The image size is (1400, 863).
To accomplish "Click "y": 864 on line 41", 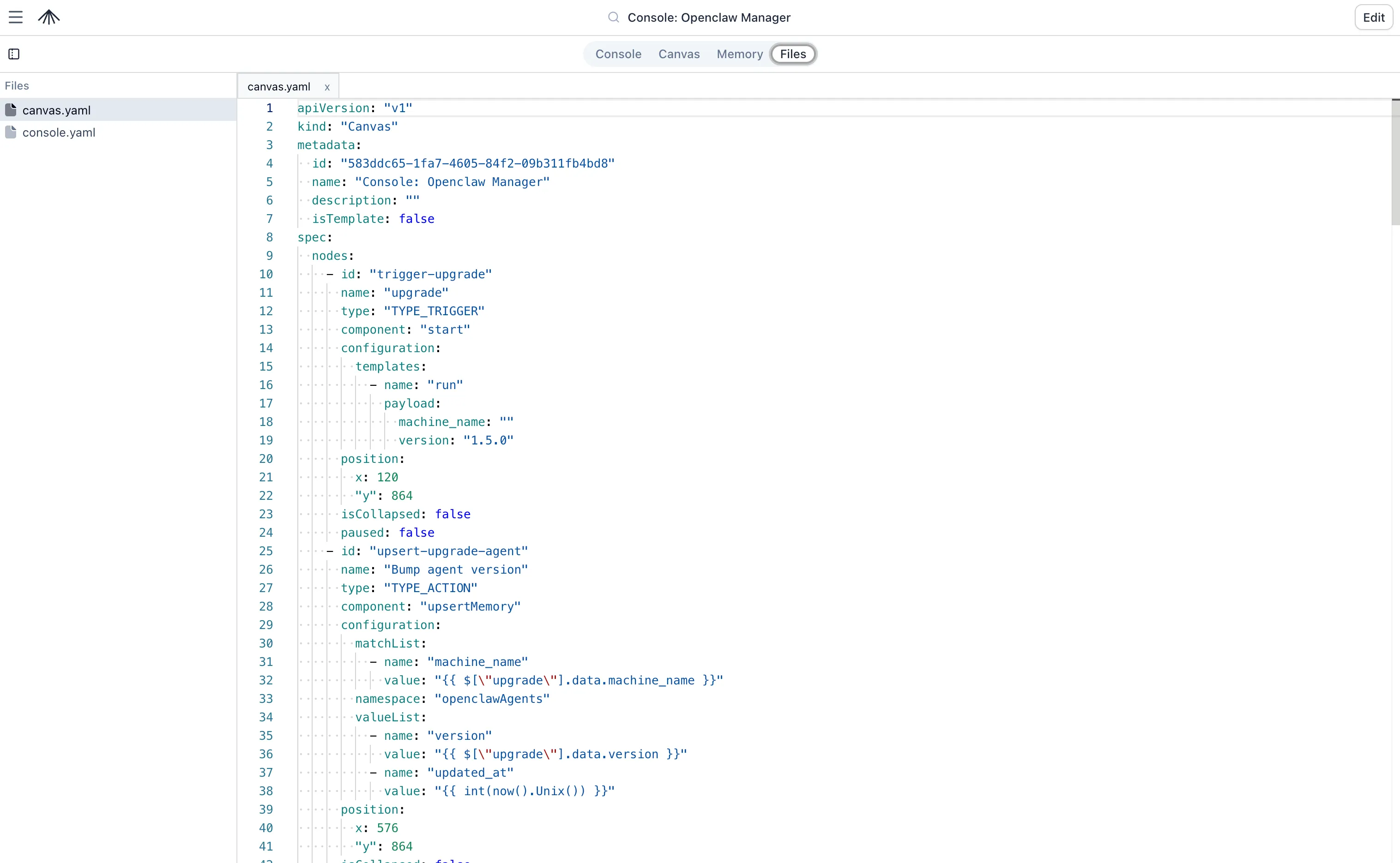I will pos(384,846).
